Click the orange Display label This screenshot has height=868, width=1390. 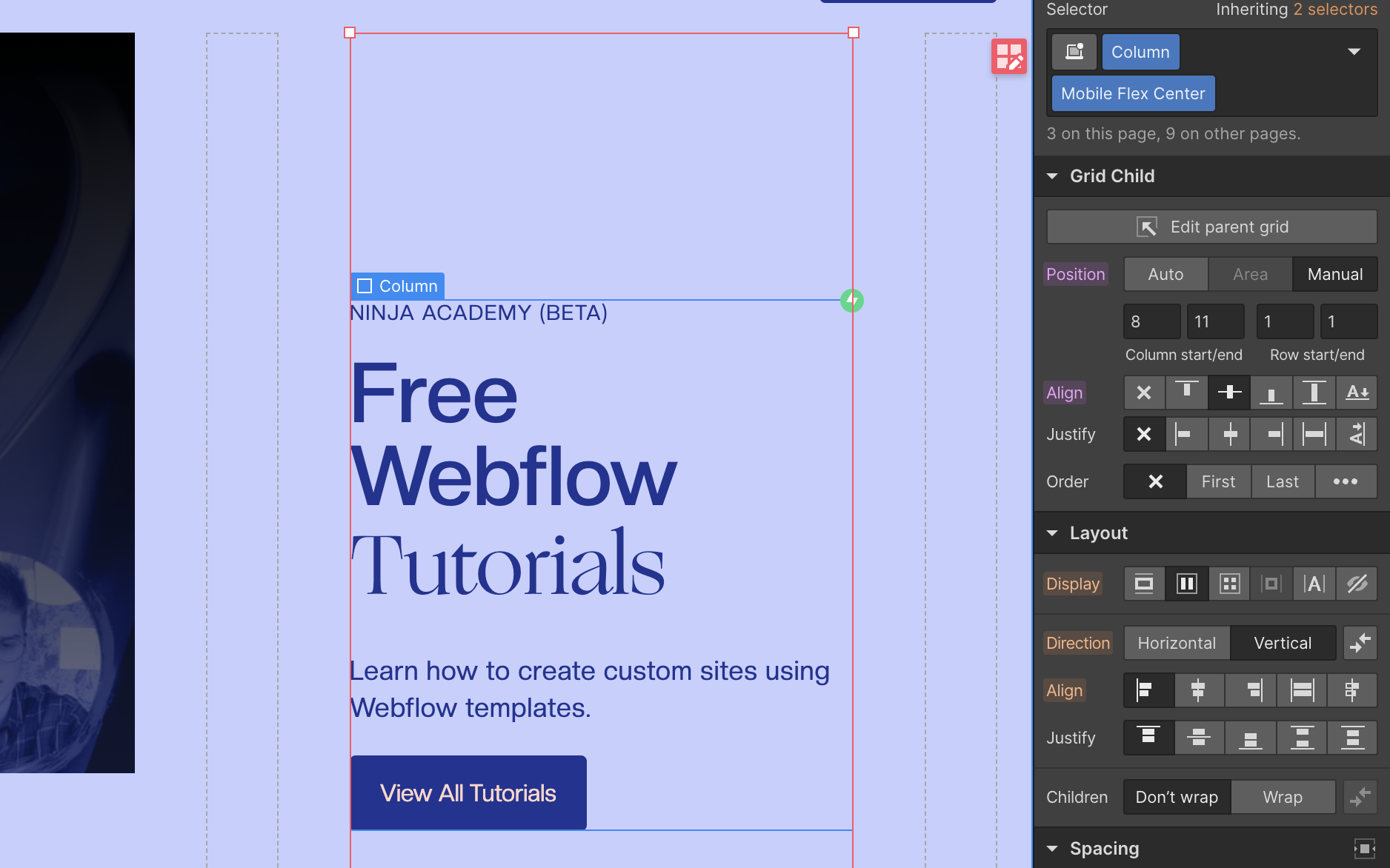(1073, 584)
